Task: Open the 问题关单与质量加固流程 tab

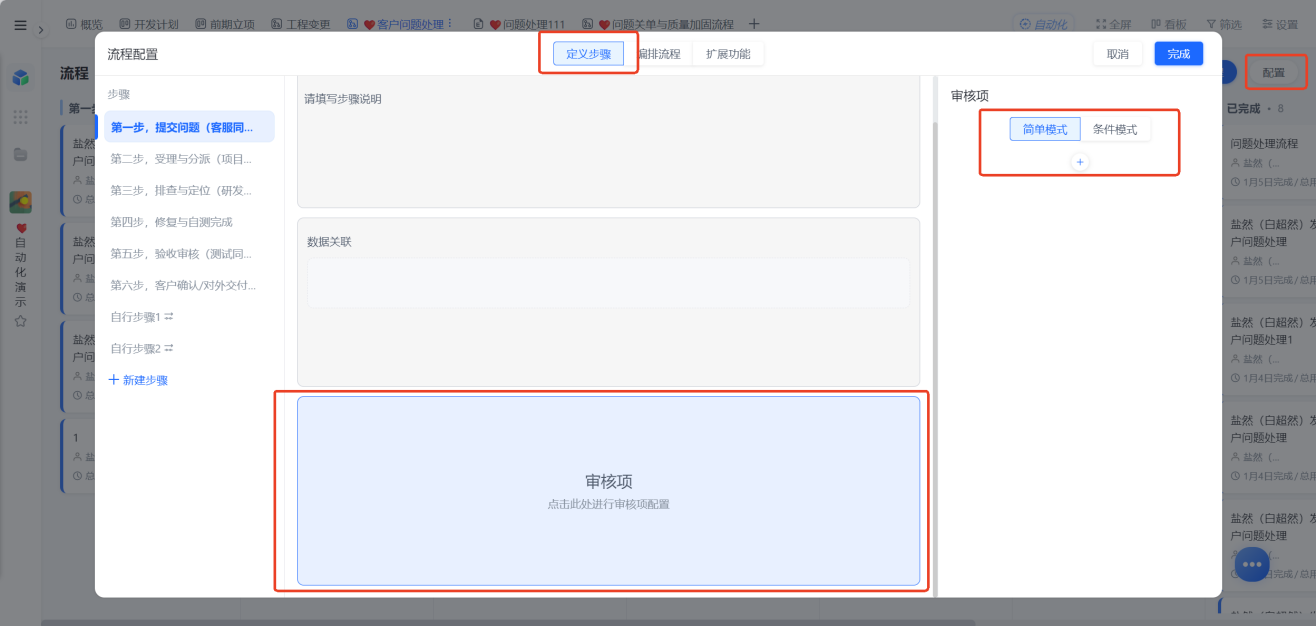Action: (x=657, y=24)
